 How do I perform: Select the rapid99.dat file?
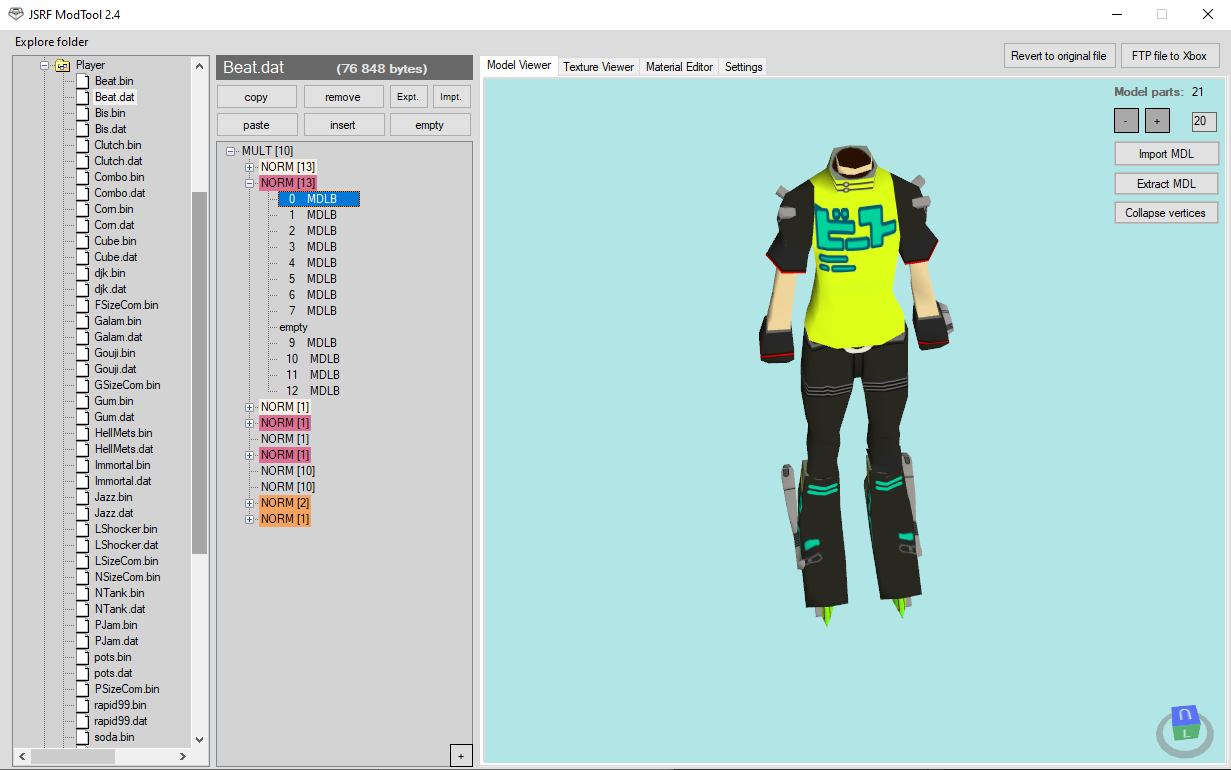tap(121, 721)
